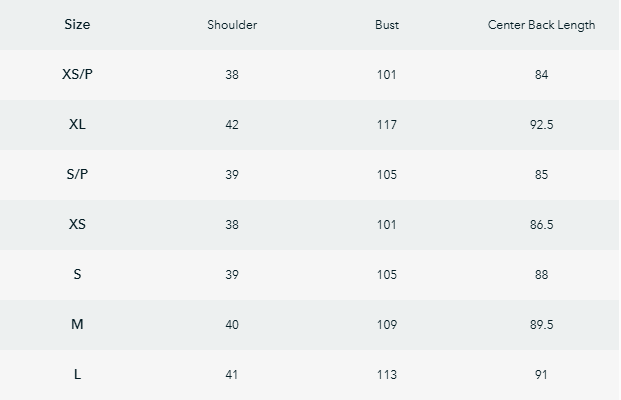Select the M size row label
The image size is (621, 400).
77,324
